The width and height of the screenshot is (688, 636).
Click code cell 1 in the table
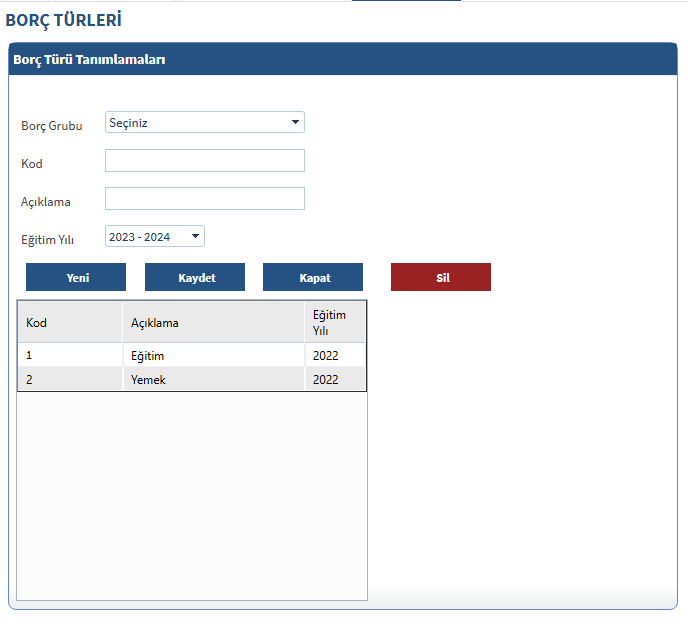(69, 355)
